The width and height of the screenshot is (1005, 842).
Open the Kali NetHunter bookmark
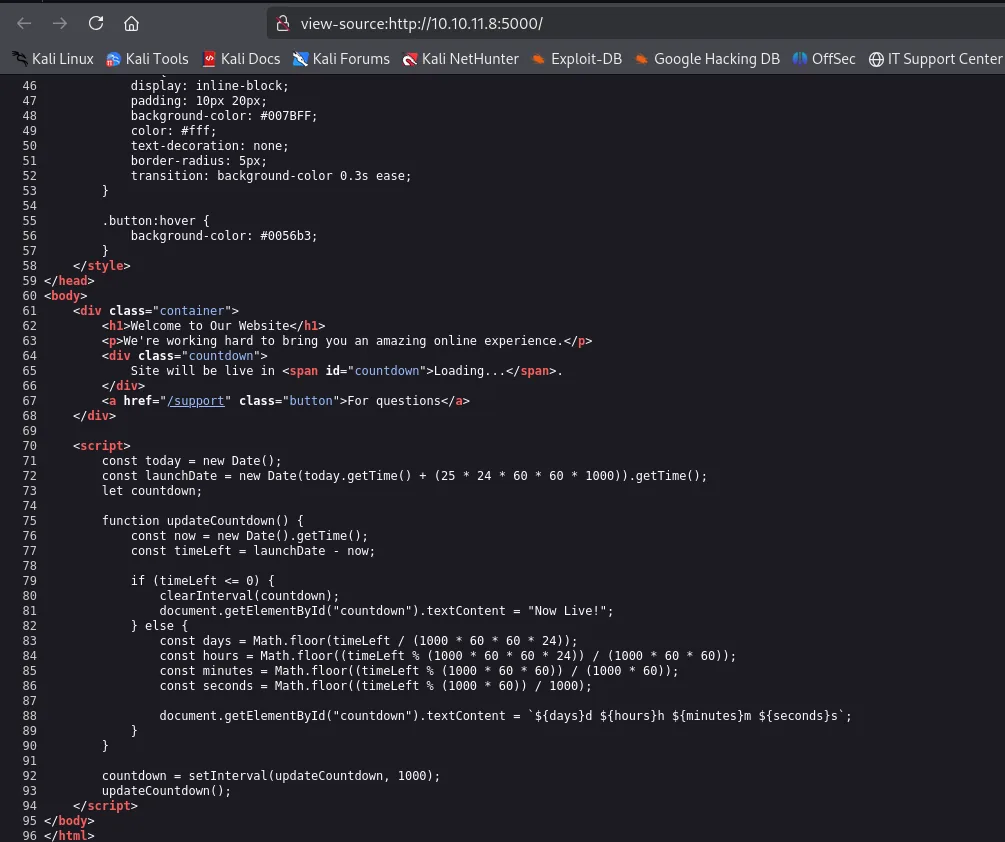461,59
